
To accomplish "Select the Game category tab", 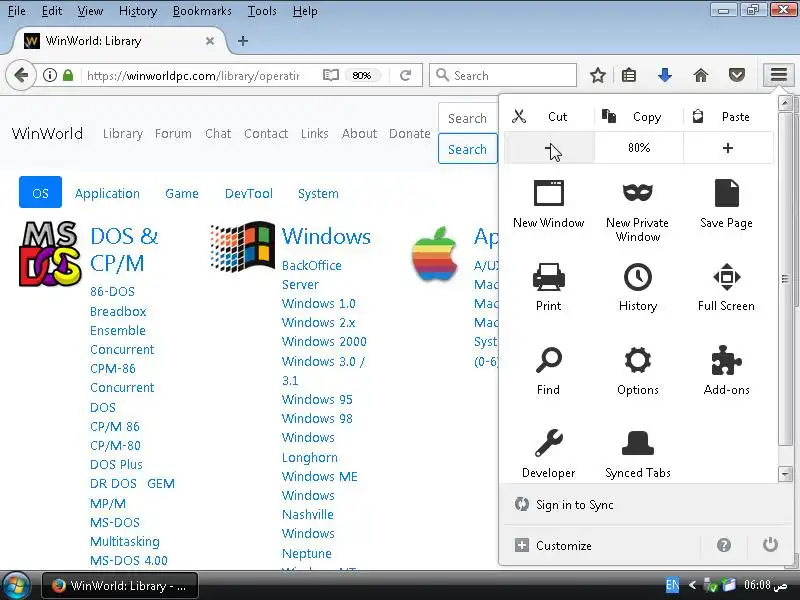I will pos(182,193).
